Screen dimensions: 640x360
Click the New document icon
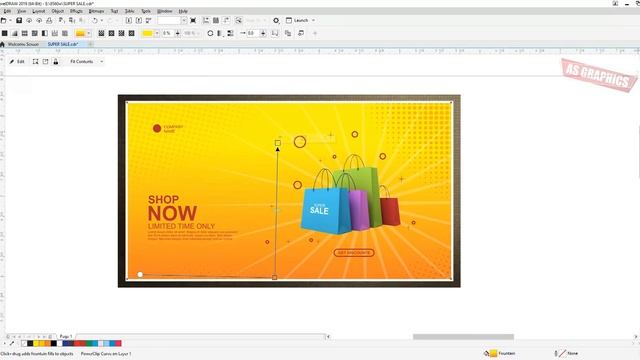click(3, 20)
